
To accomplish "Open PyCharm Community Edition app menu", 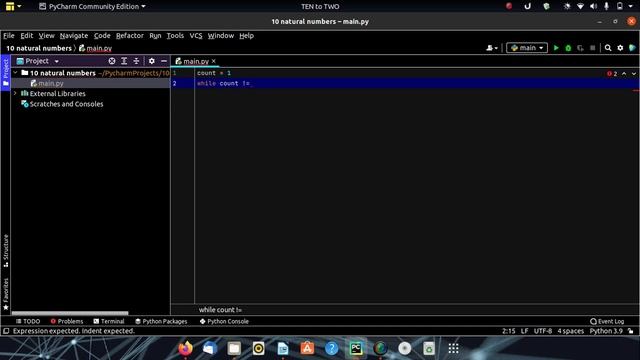I will [x=92, y=7].
